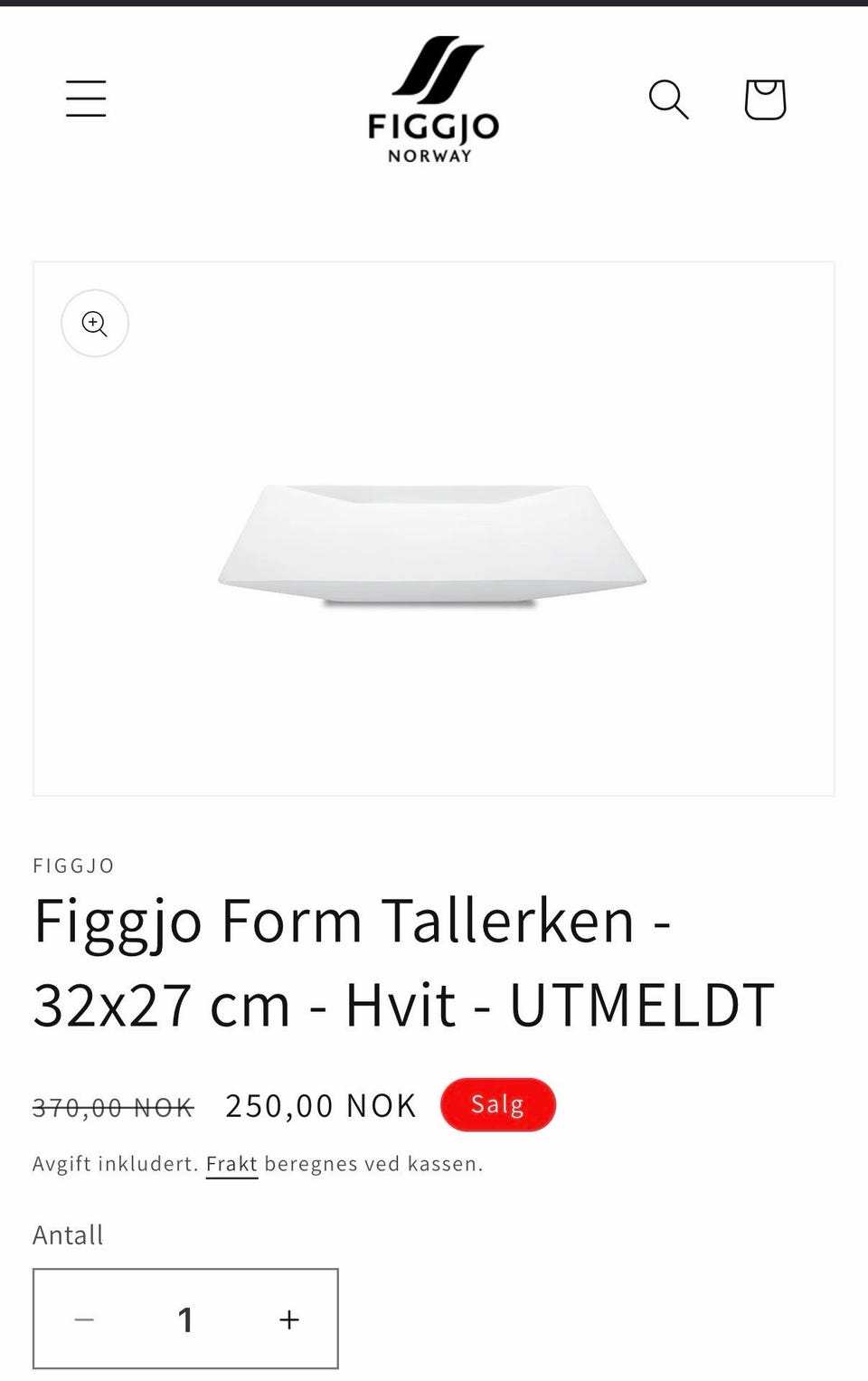The image size is (868, 1381).
Task: Open the hamburger navigation menu
Action: click(86, 99)
